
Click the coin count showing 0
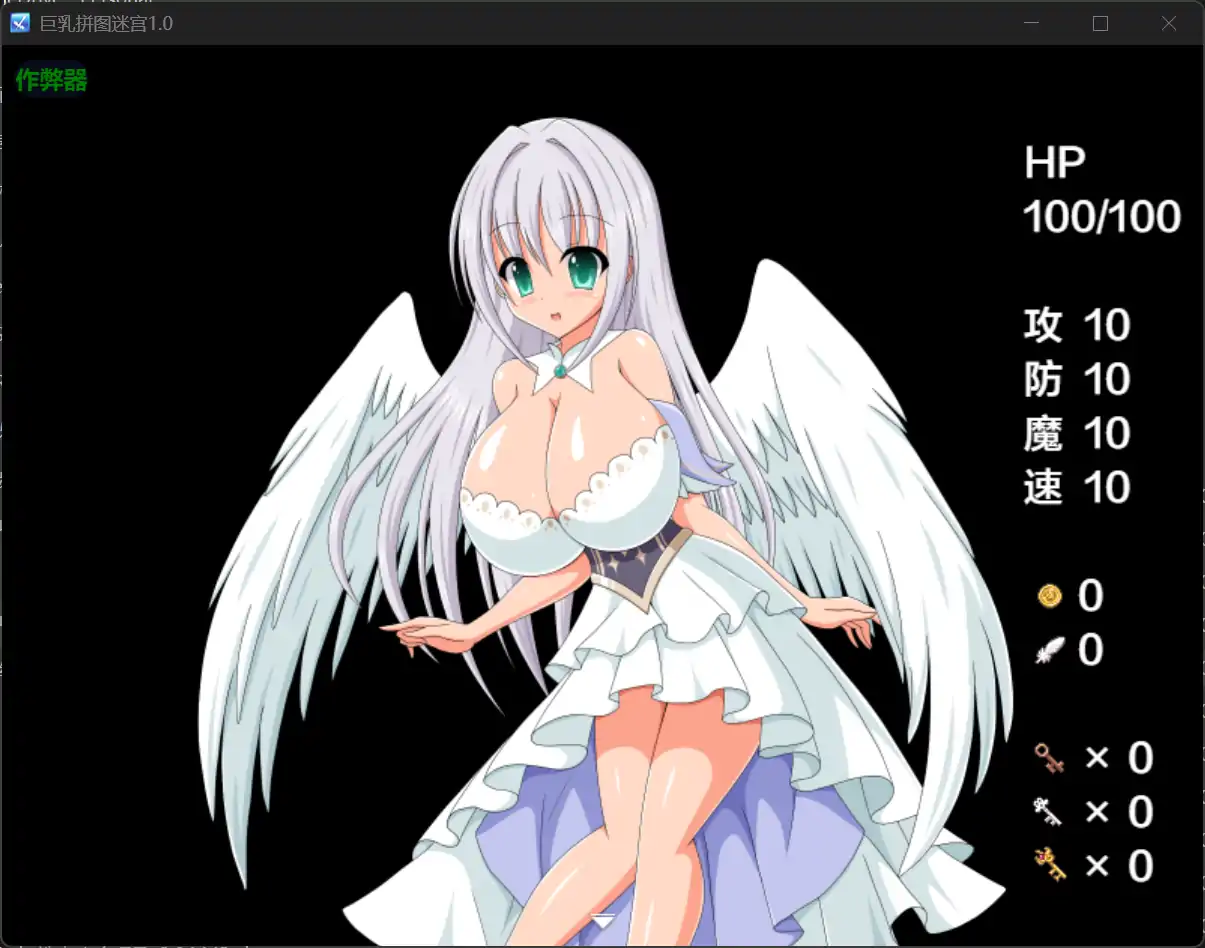(x=1090, y=596)
